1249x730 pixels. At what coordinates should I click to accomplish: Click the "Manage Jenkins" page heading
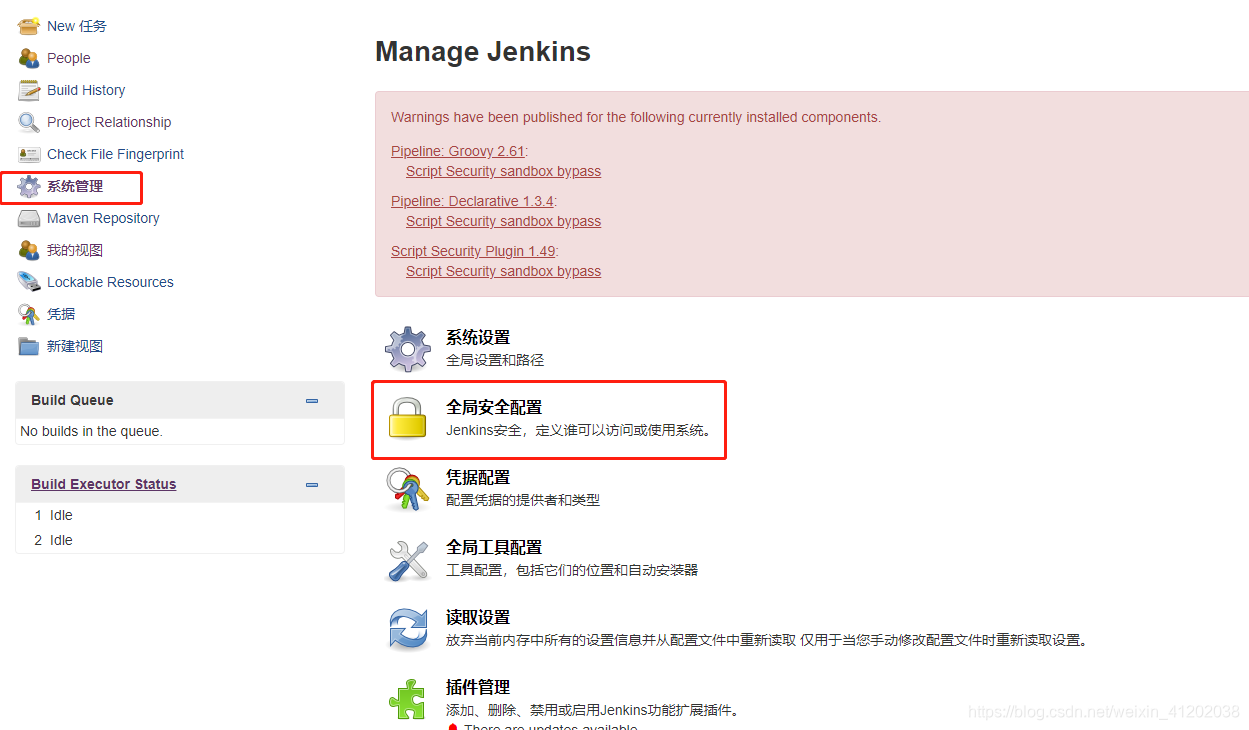[483, 52]
